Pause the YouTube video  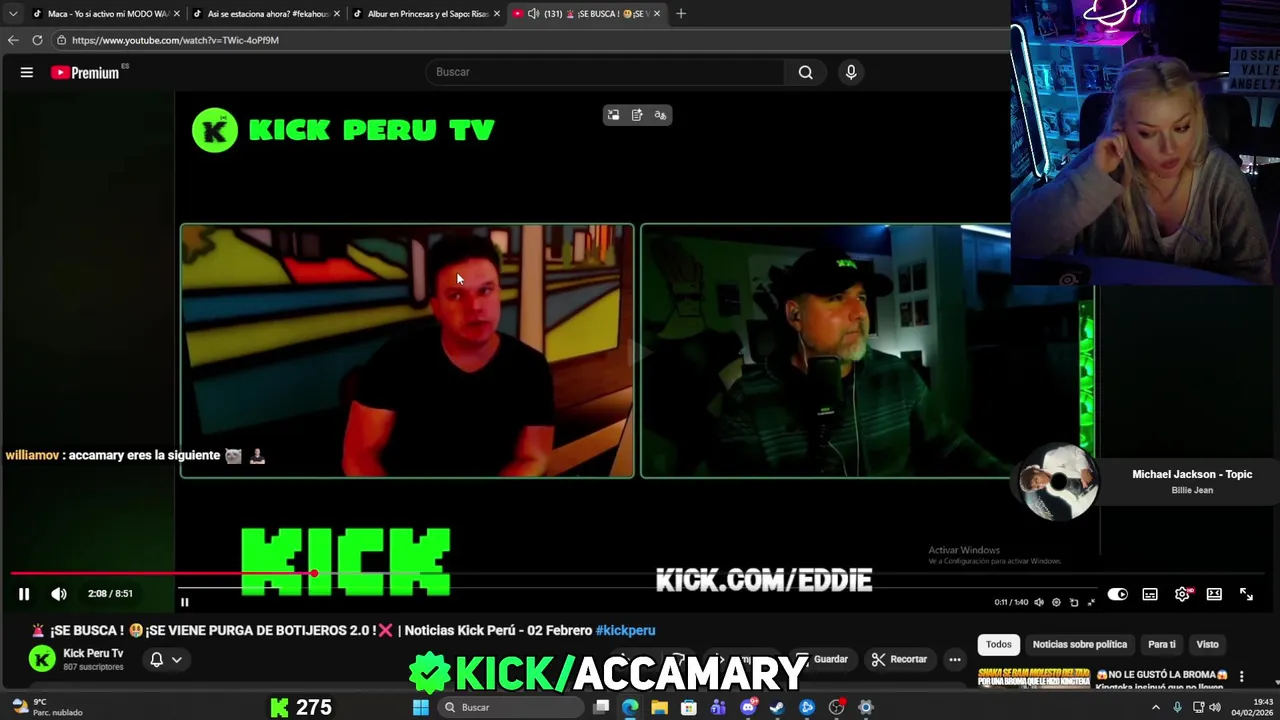coord(24,594)
